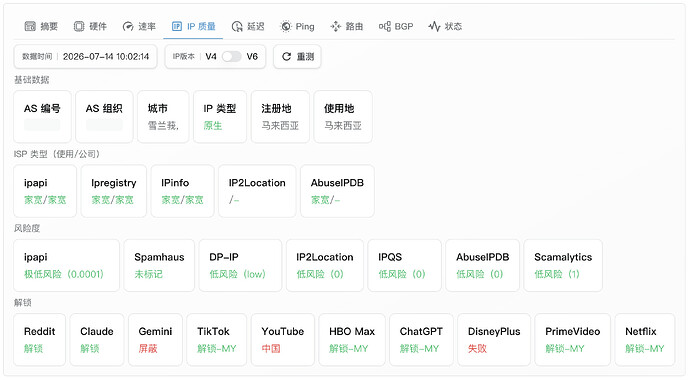Click the 摘要 summary tab icon
This screenshot has width=690, height=380.
[30, 26]
